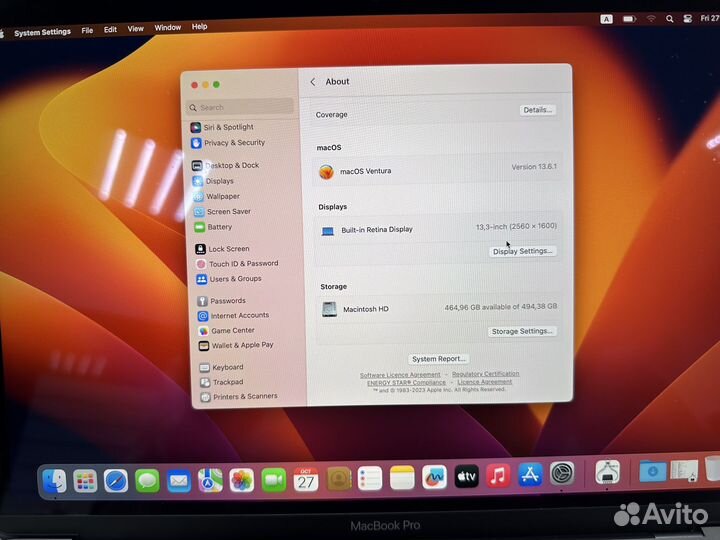
Task: Launch Finder from the Dock
Action: click(x=54, y=481)
